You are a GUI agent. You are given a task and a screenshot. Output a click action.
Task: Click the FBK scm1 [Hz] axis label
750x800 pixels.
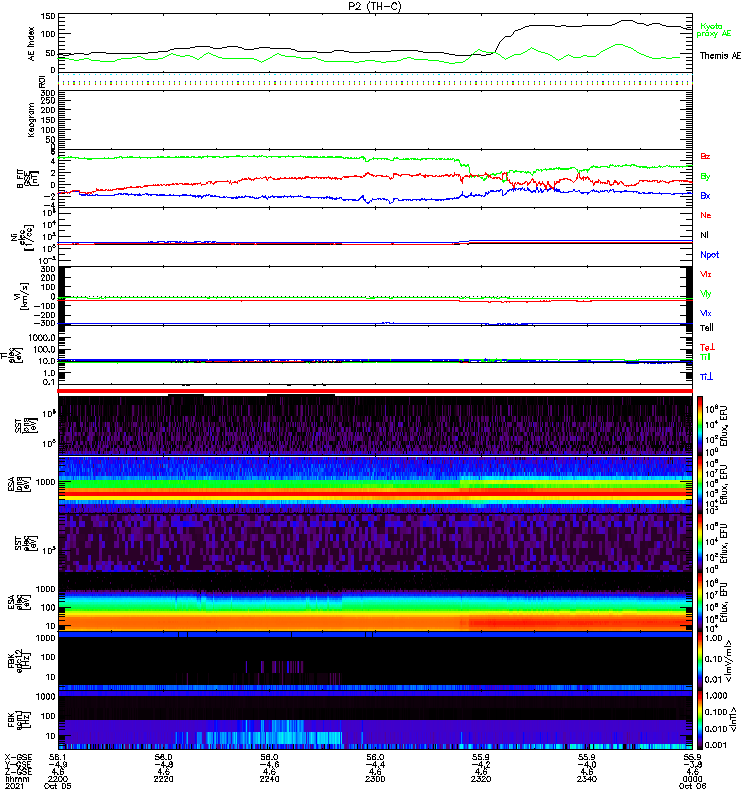[x=18, y=719]
